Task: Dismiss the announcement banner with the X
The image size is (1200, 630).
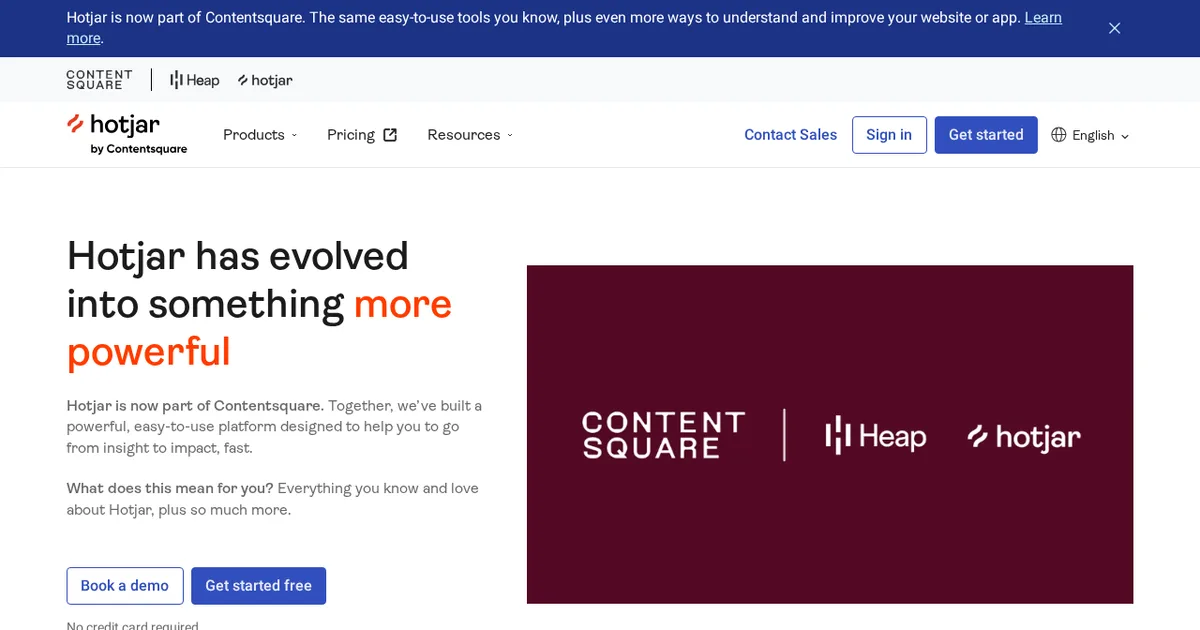Action: [1114, 28]
